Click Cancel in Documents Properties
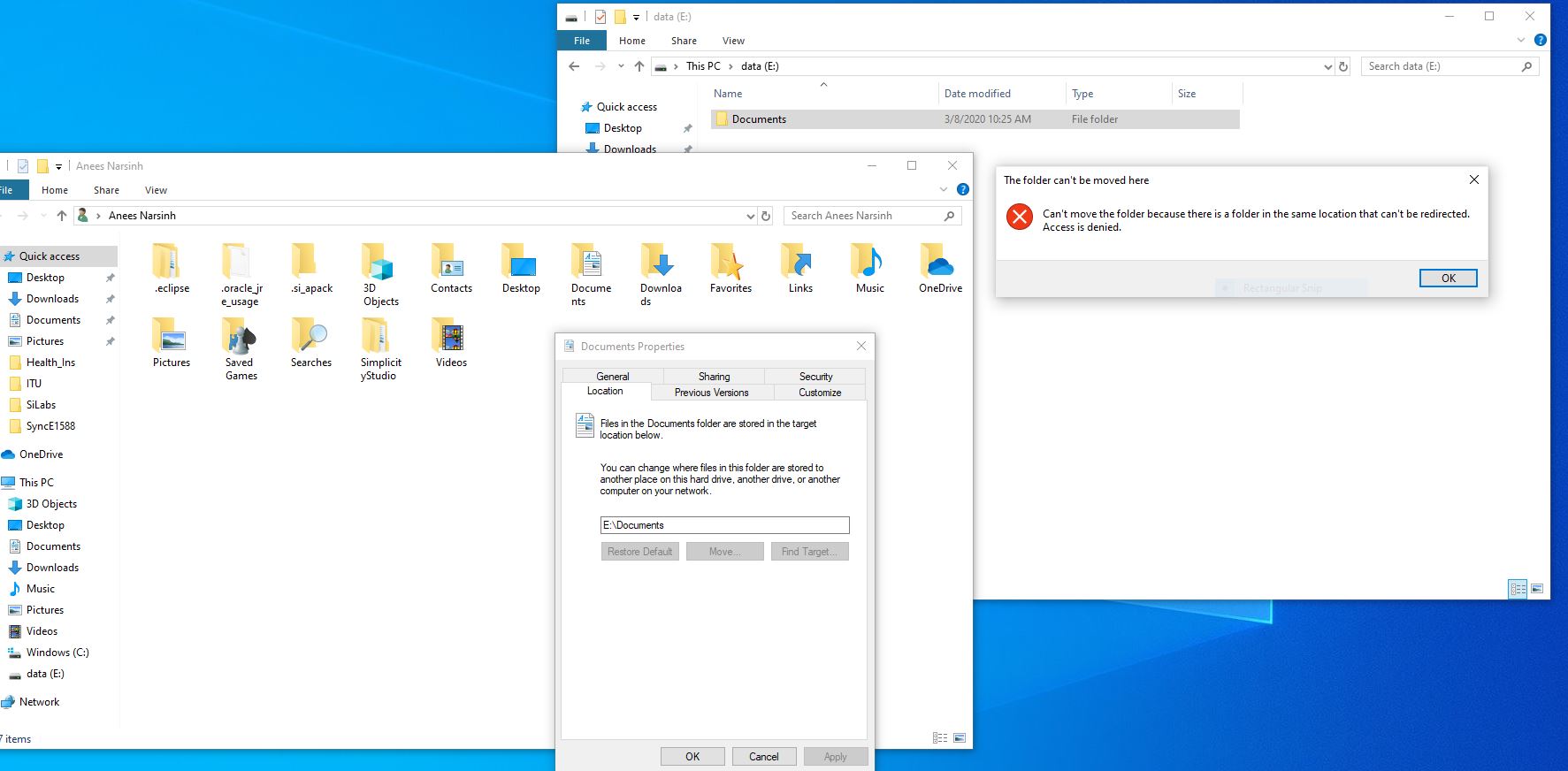Viewport: 1568px width, 771px height. pyautogui.click(x=764, y=757)
